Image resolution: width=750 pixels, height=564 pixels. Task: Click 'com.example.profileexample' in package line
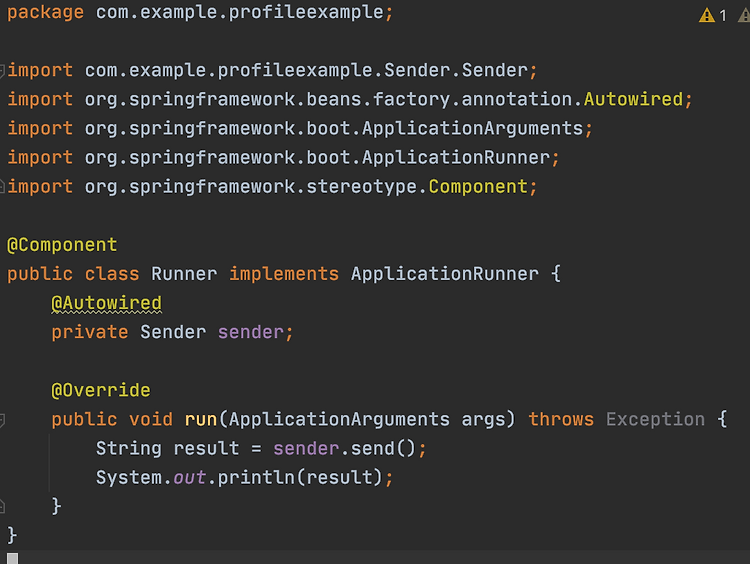tap(240, 12)
